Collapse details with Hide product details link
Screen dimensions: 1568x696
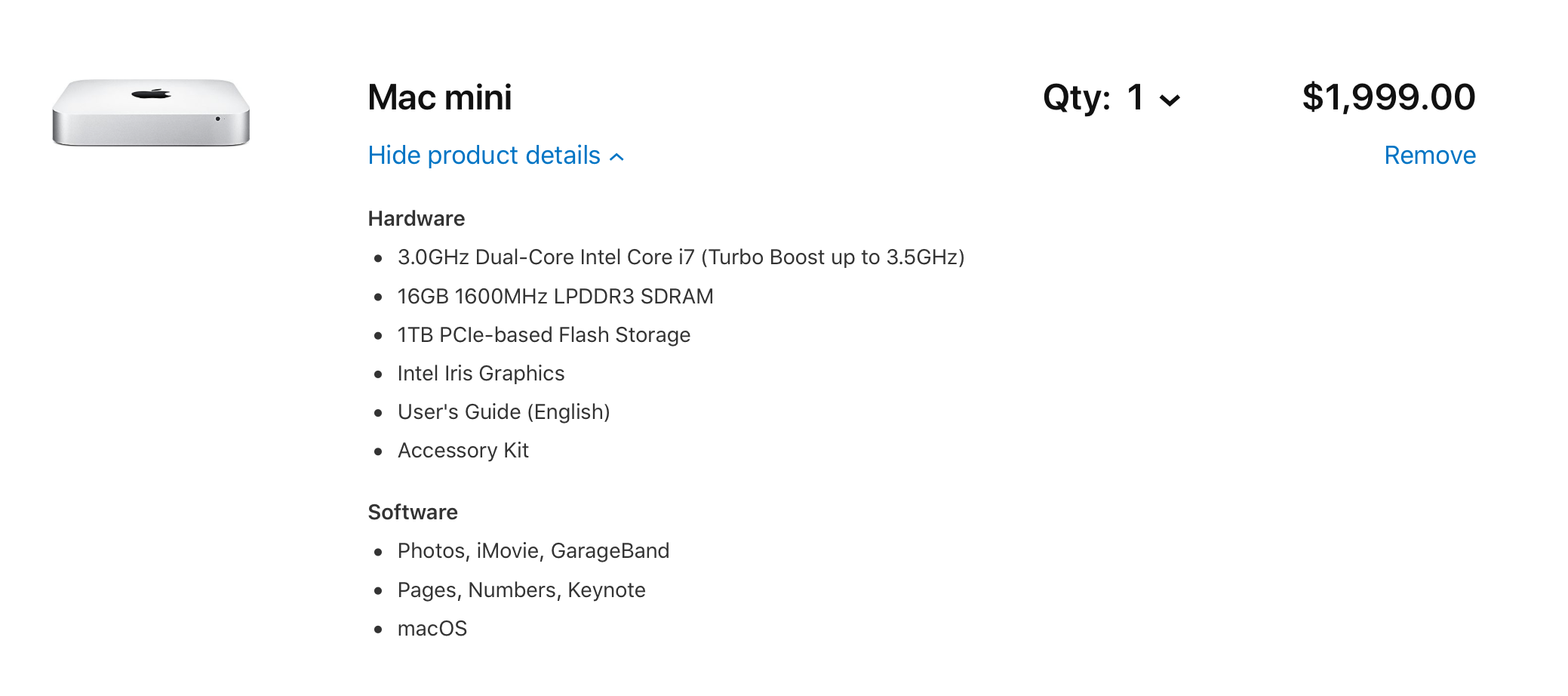point(496,156)
